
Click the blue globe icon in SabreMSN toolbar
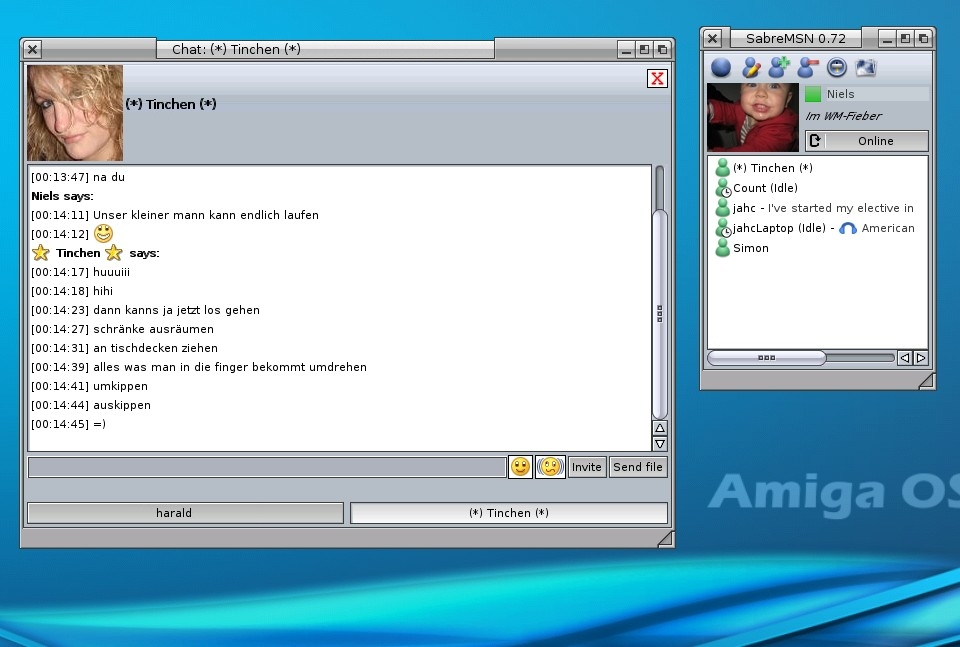721,67
